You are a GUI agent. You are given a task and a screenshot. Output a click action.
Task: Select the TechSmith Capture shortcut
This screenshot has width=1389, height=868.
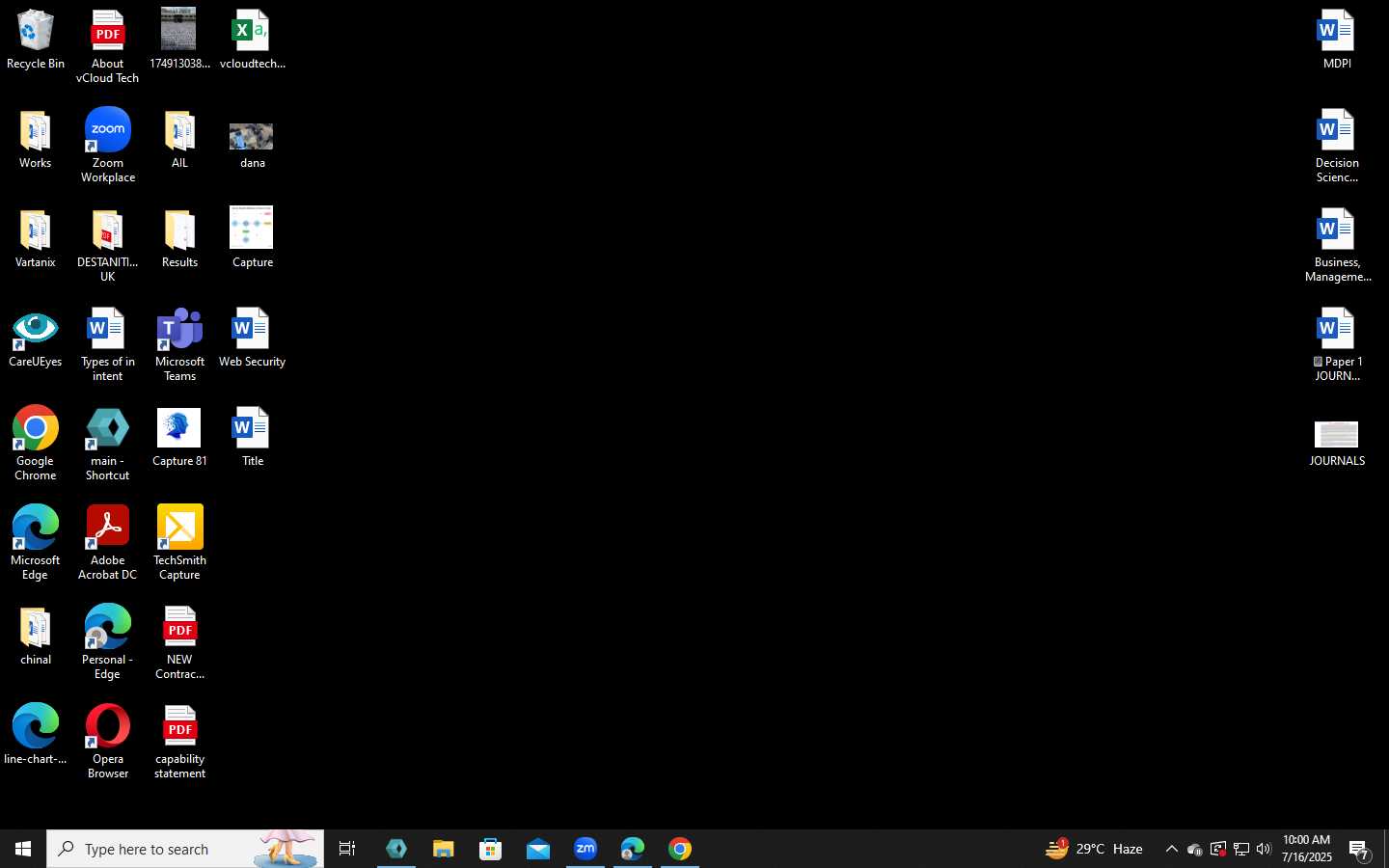[179, 544]
